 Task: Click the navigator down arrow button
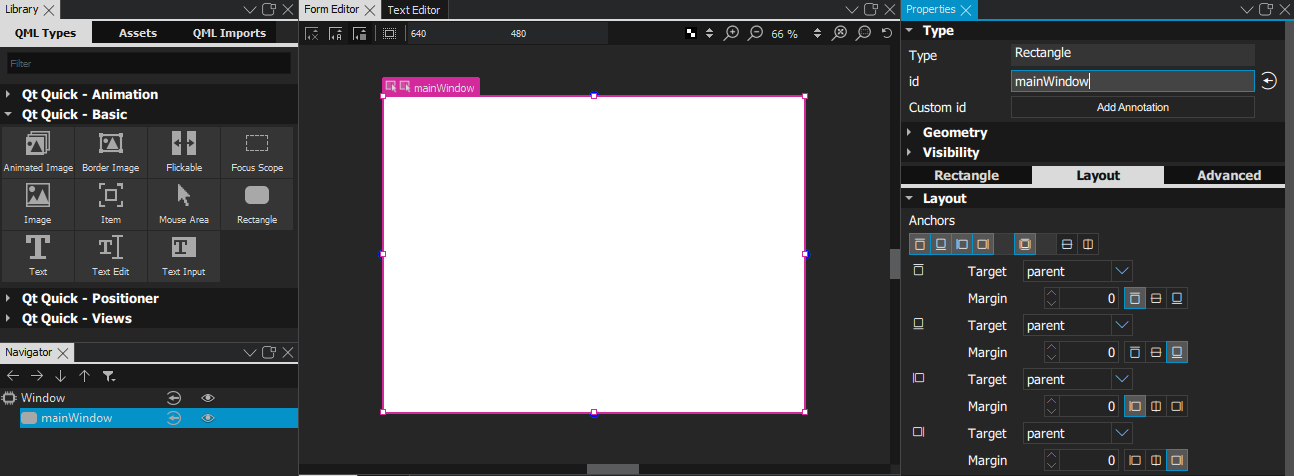[x=60, y=376]
